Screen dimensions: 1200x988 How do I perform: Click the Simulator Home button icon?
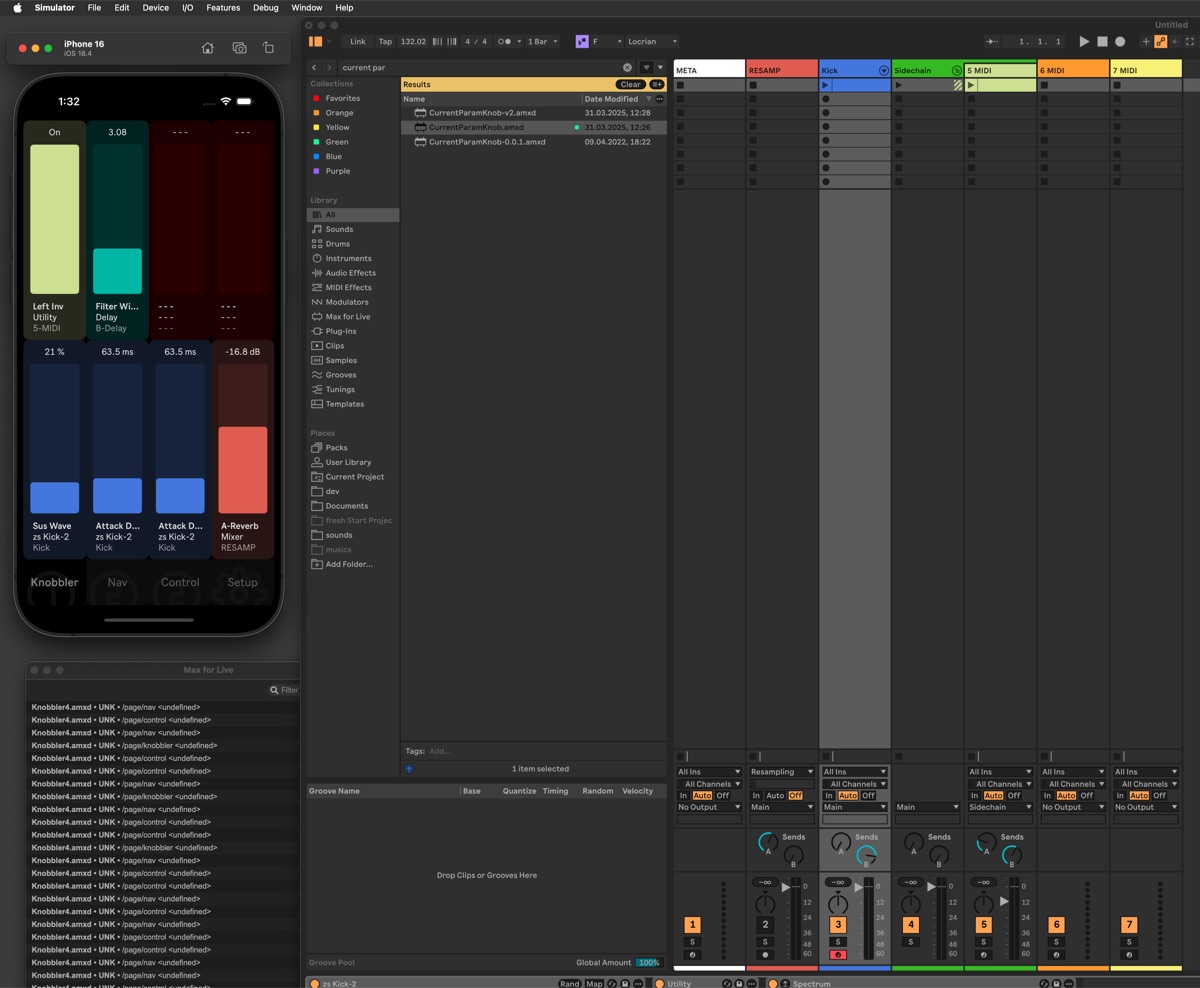pyautogui.click(x=208, y=48)
